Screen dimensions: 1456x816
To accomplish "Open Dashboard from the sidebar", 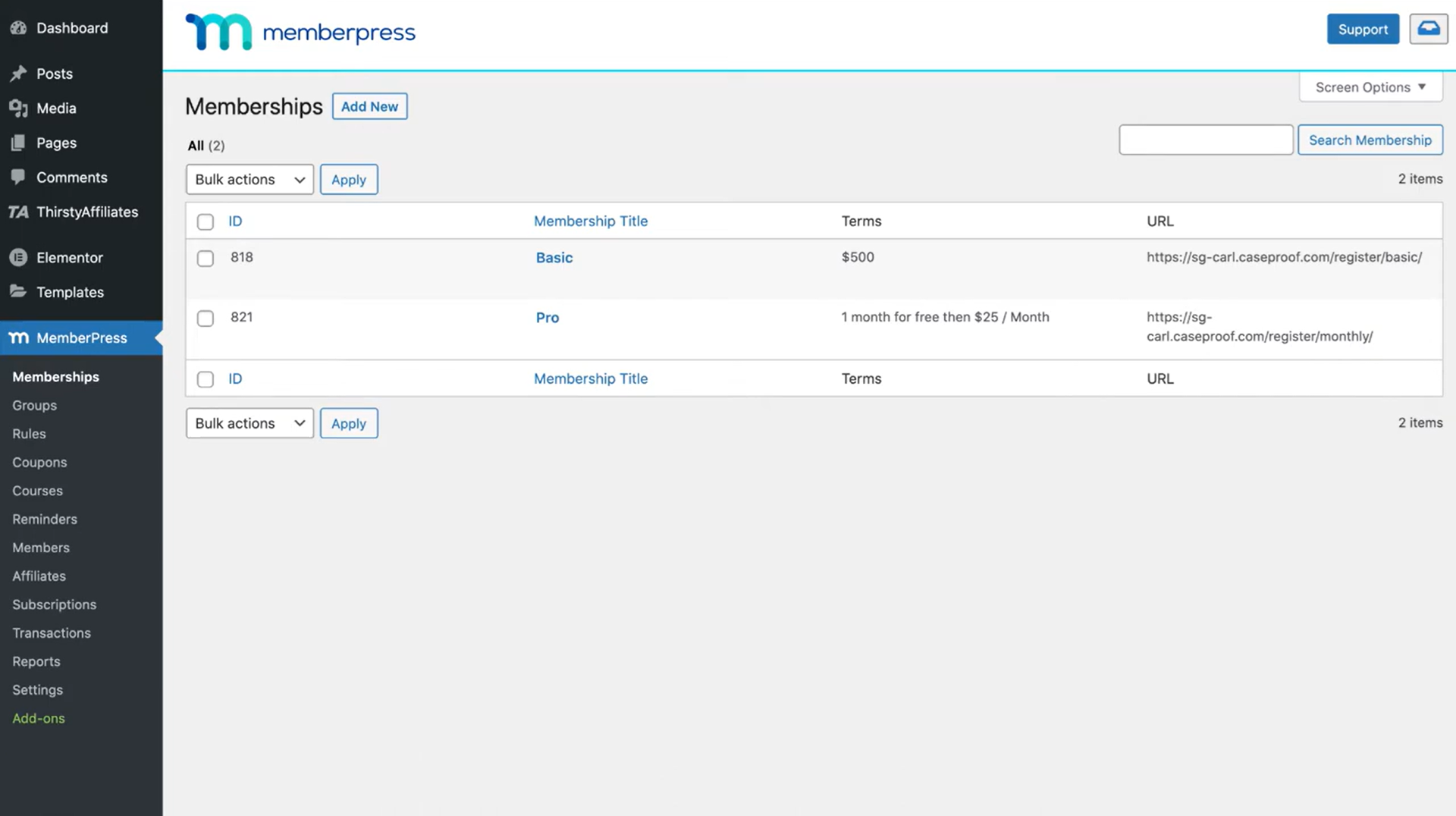I will [72, 28].
